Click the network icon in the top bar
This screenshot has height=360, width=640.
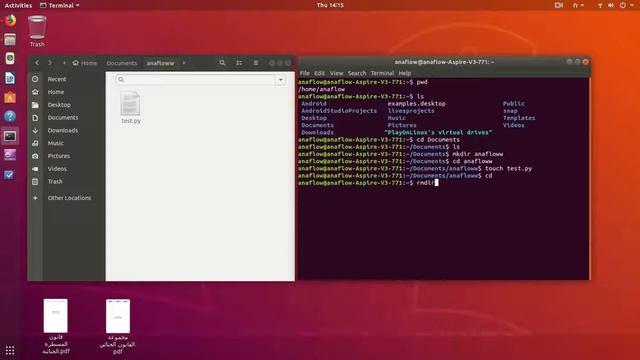[600, 5]
